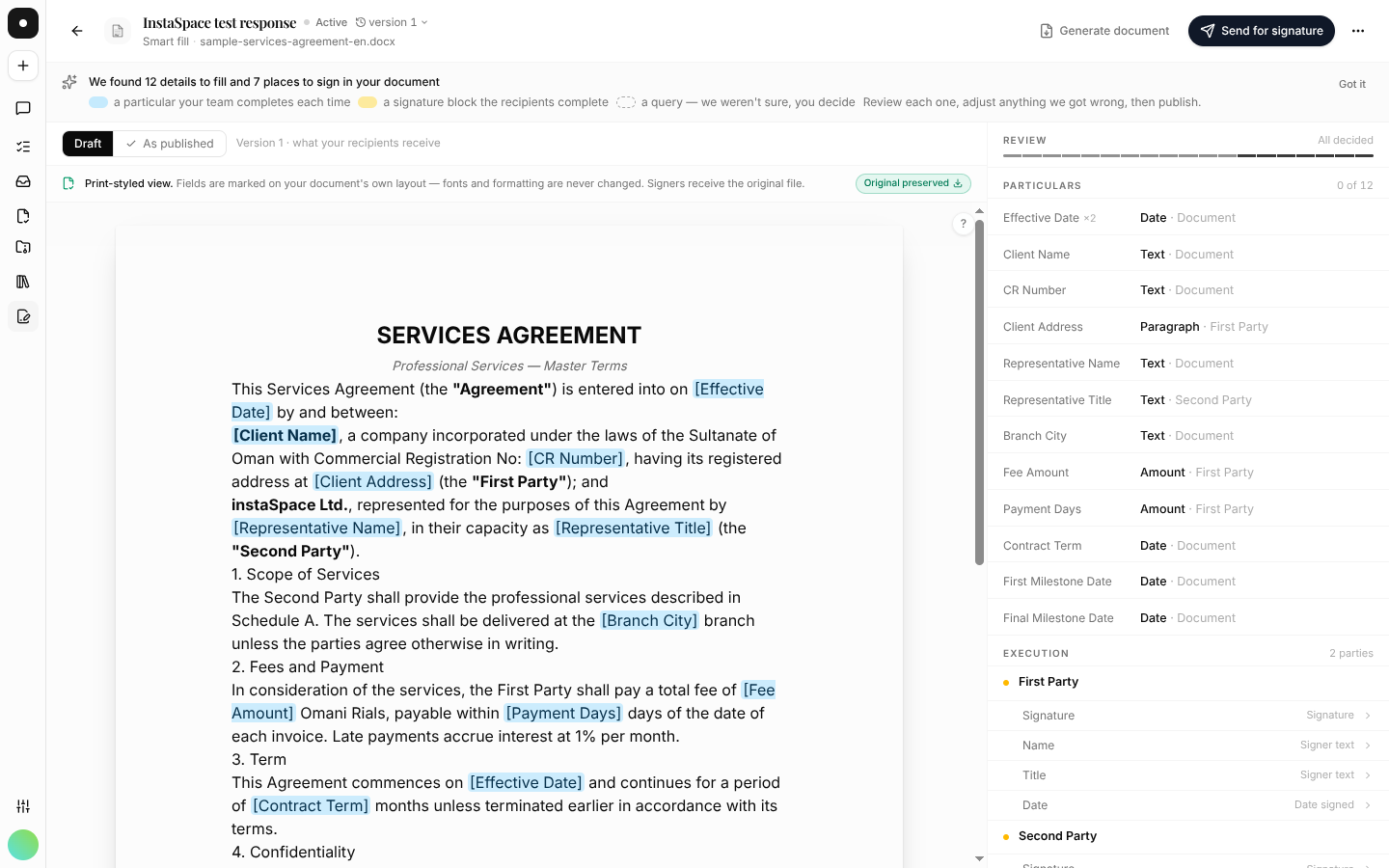The image size is (1389, 868).
Task: Click the sparkle icon in the info banner
Action: (69, 82)
